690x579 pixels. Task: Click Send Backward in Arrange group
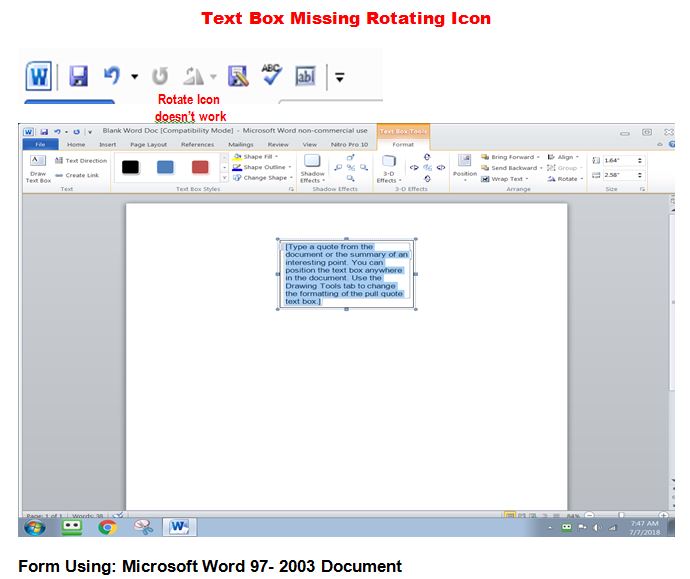click(x=511, y=168)
